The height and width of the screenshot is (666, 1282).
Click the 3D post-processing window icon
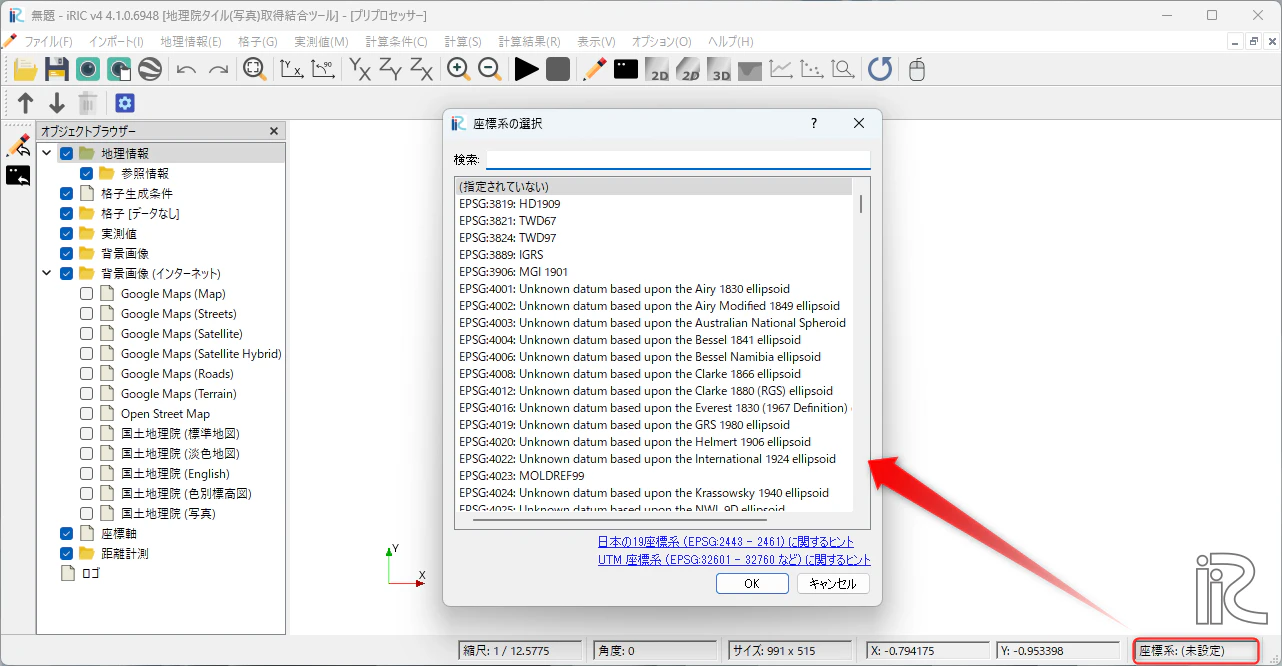click(719, 69)
